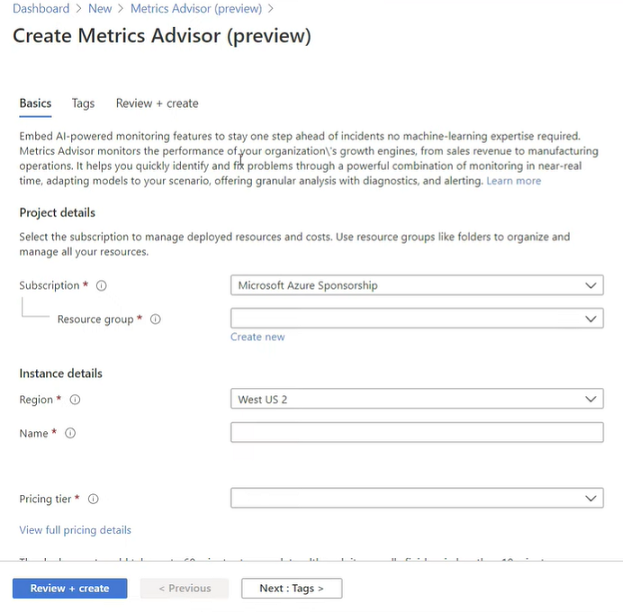Viewport: 623px width, 612px height.
Task: Click the Pricing tier info icon
Action: click(93, 499)
